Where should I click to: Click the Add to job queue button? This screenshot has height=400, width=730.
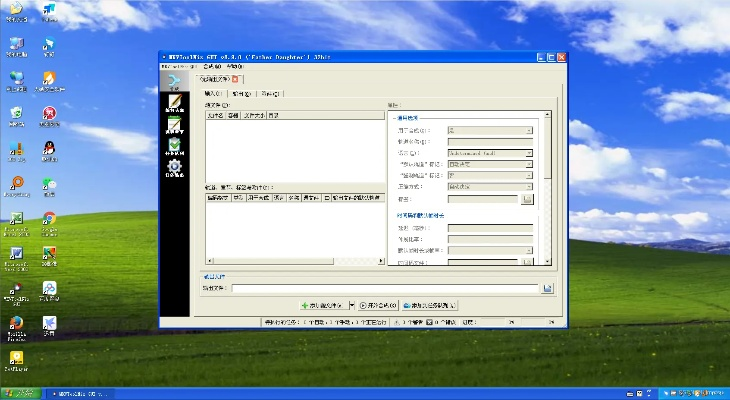tap(430, 305)
